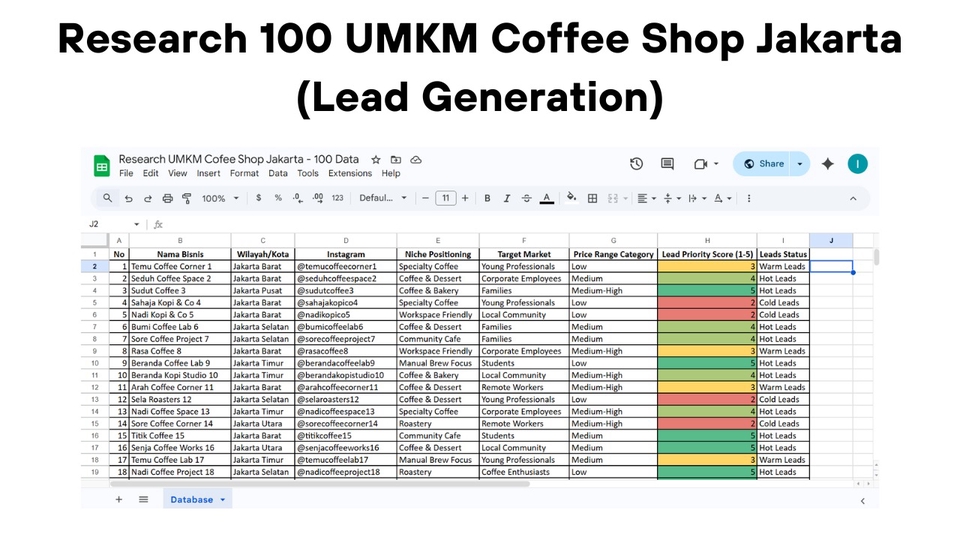
Task: Open the text wrapping dropdown
Action: click(697, 198)
